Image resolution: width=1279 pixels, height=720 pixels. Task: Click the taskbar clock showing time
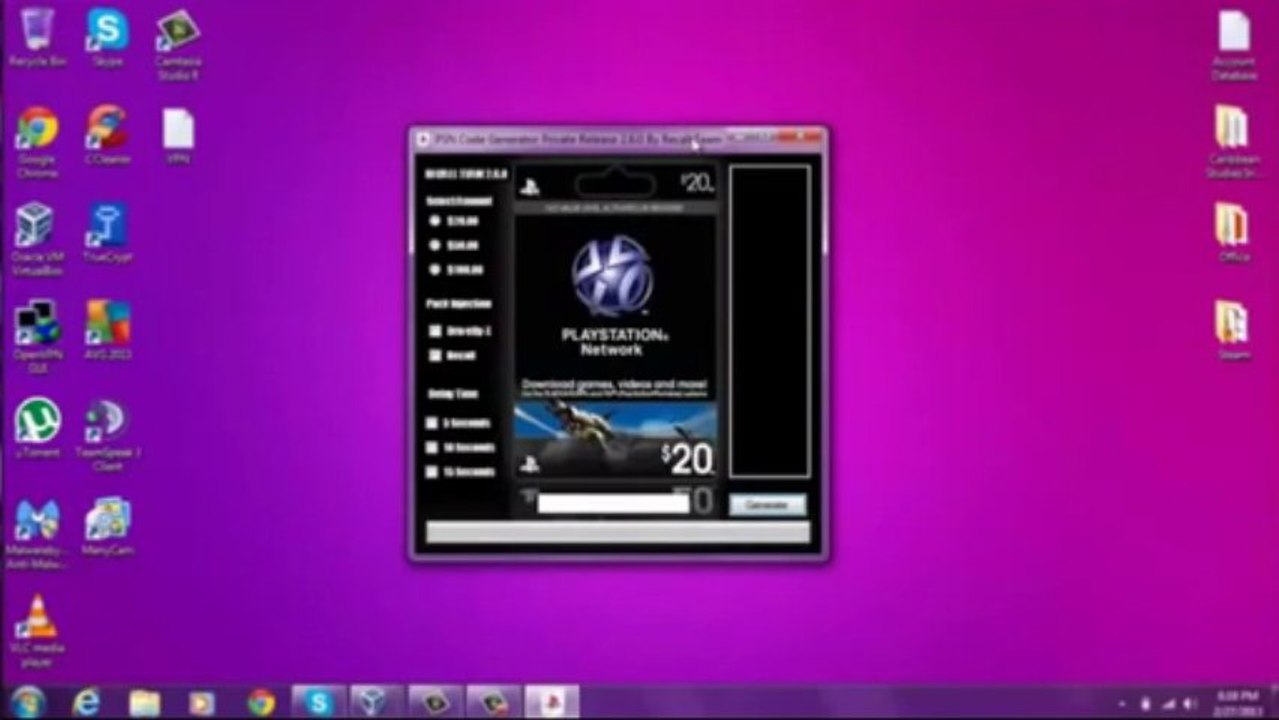[1237, 703]
